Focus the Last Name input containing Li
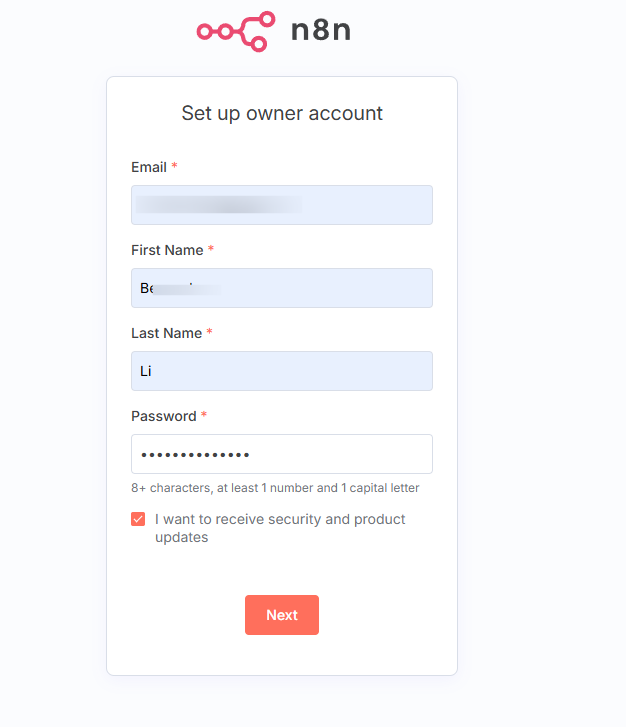This screenshot has height=727, width=626. tap(282, 371)
